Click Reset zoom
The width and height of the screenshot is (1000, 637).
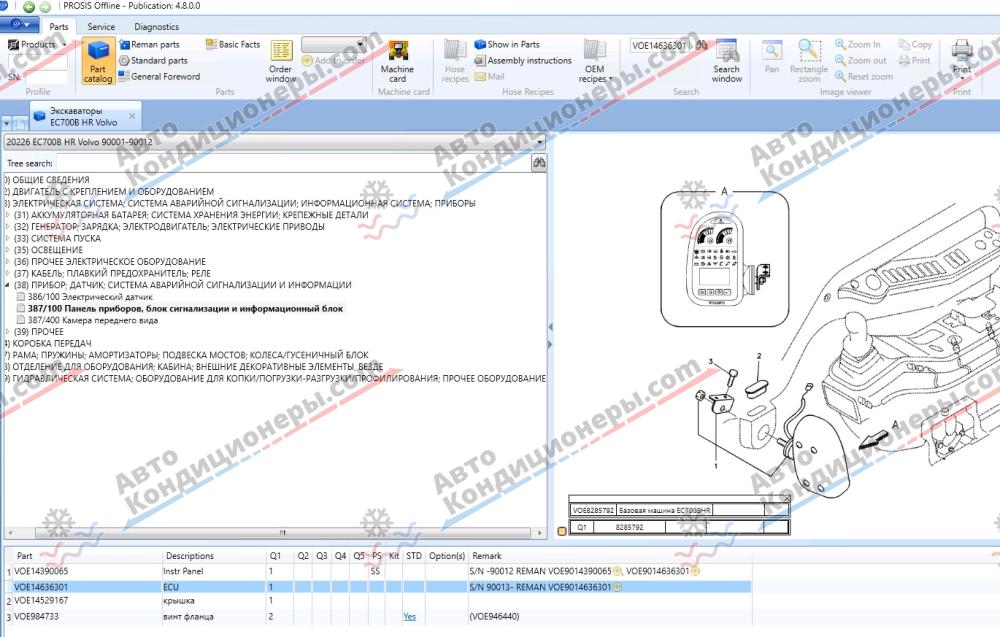864,77
